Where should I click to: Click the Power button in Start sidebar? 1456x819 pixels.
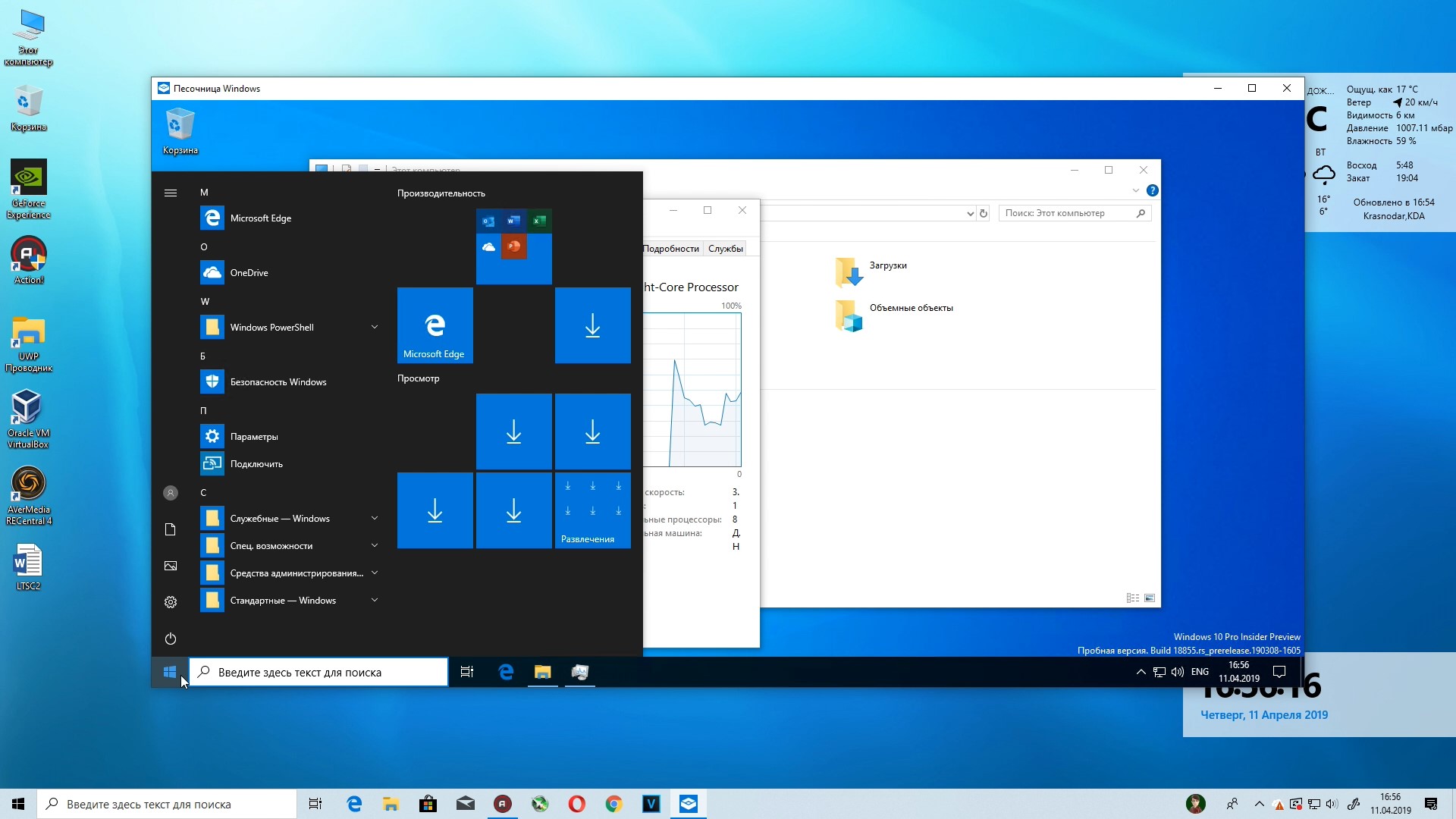(x=171, y=639)
